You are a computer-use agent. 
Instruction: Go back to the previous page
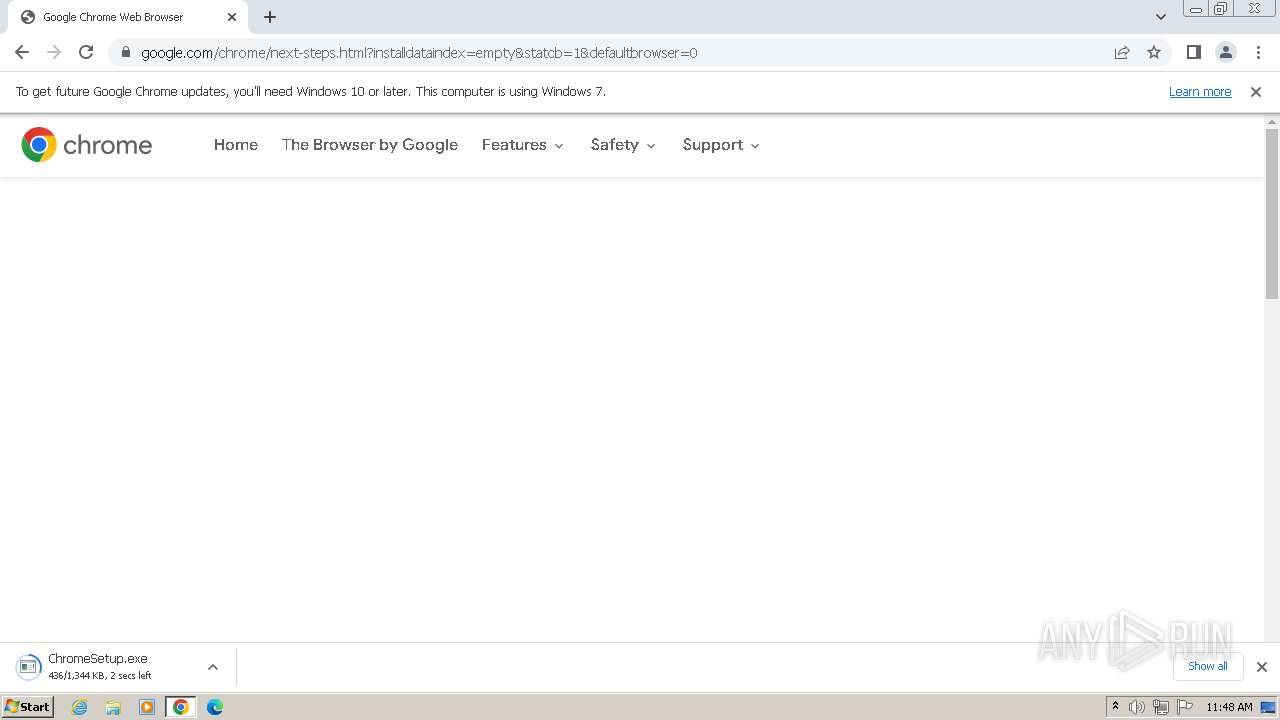(x=22, y=52)
